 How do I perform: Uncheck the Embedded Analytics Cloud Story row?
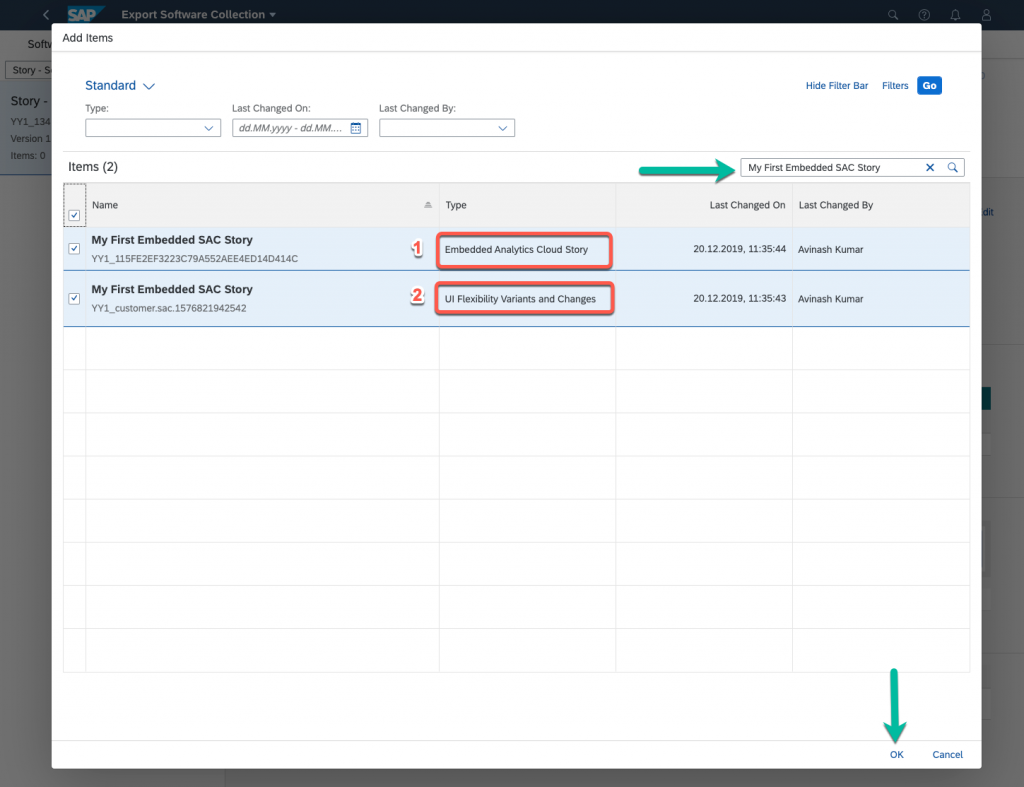74,248
